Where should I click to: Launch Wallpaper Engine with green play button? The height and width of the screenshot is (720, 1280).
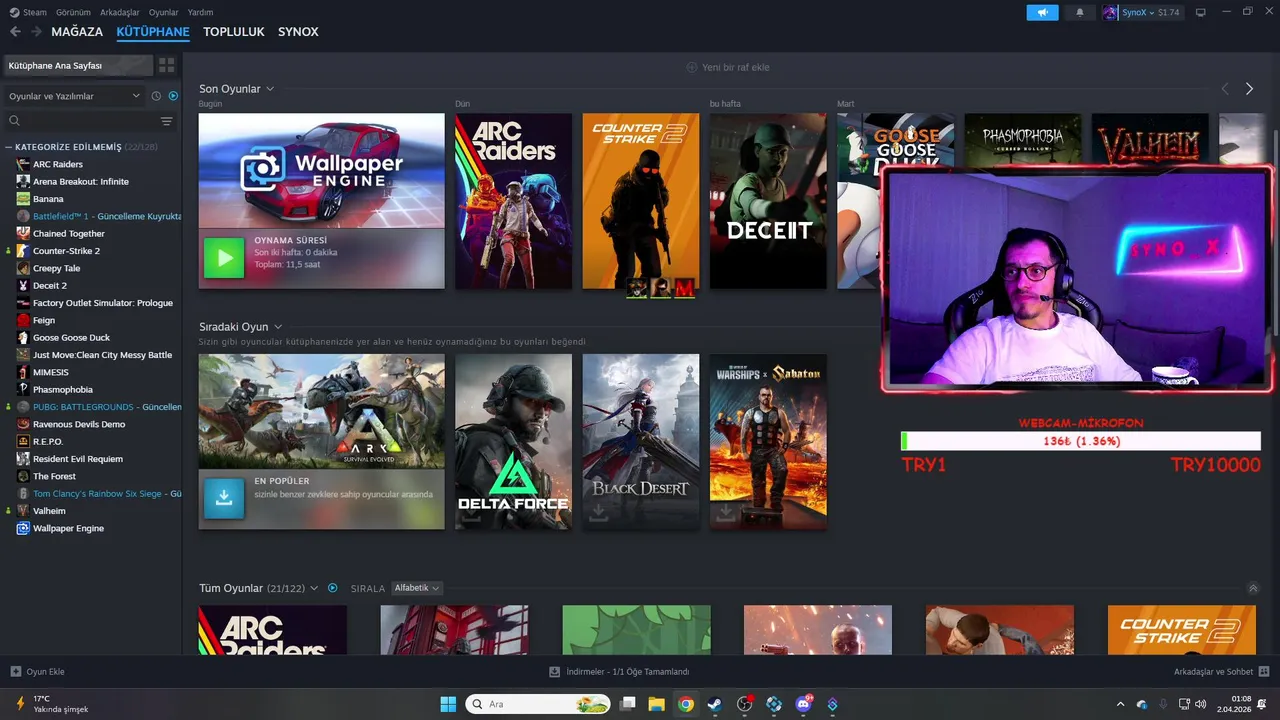click(x=224, y=258)
